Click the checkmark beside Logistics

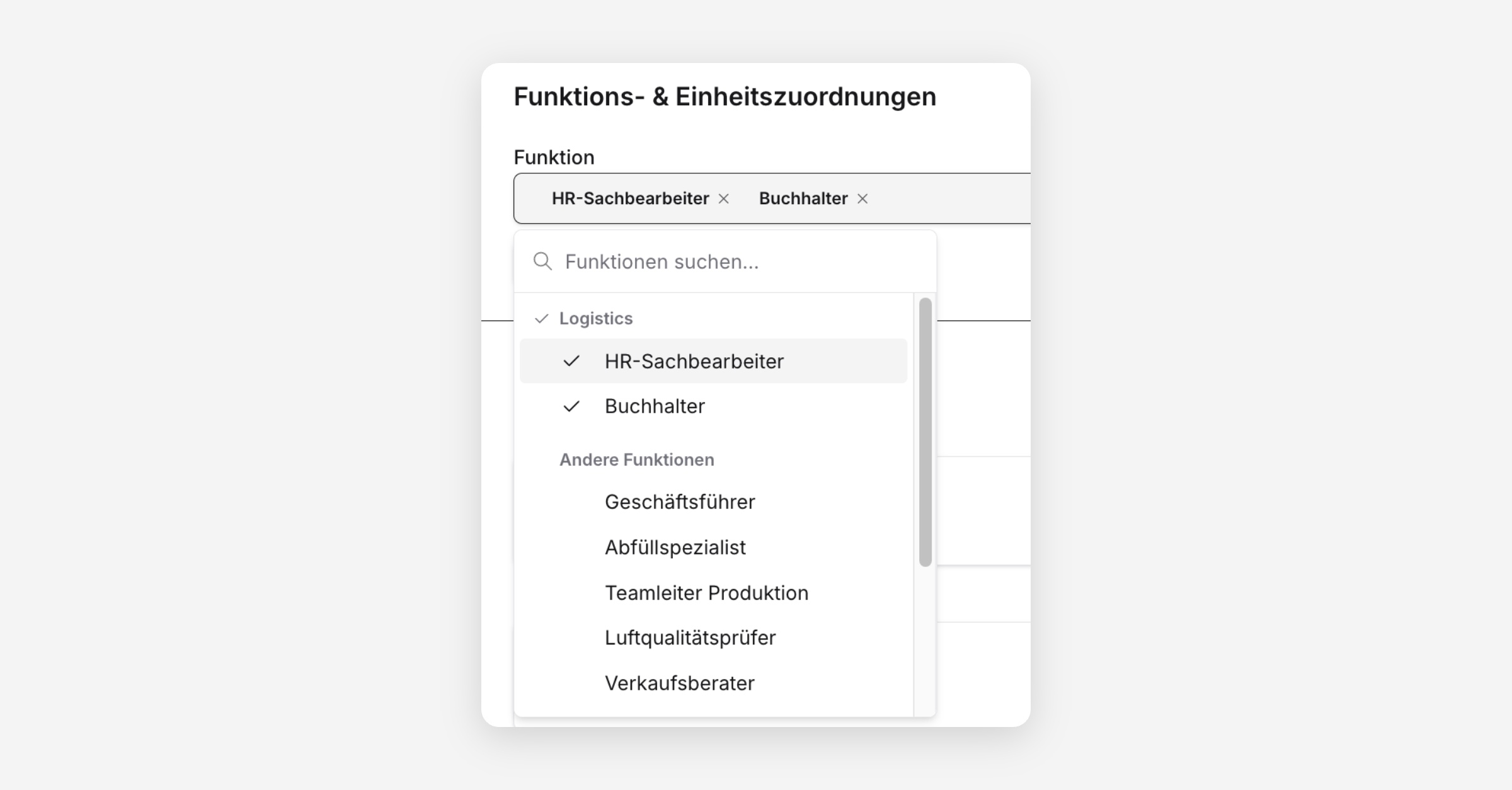(541, 319)
